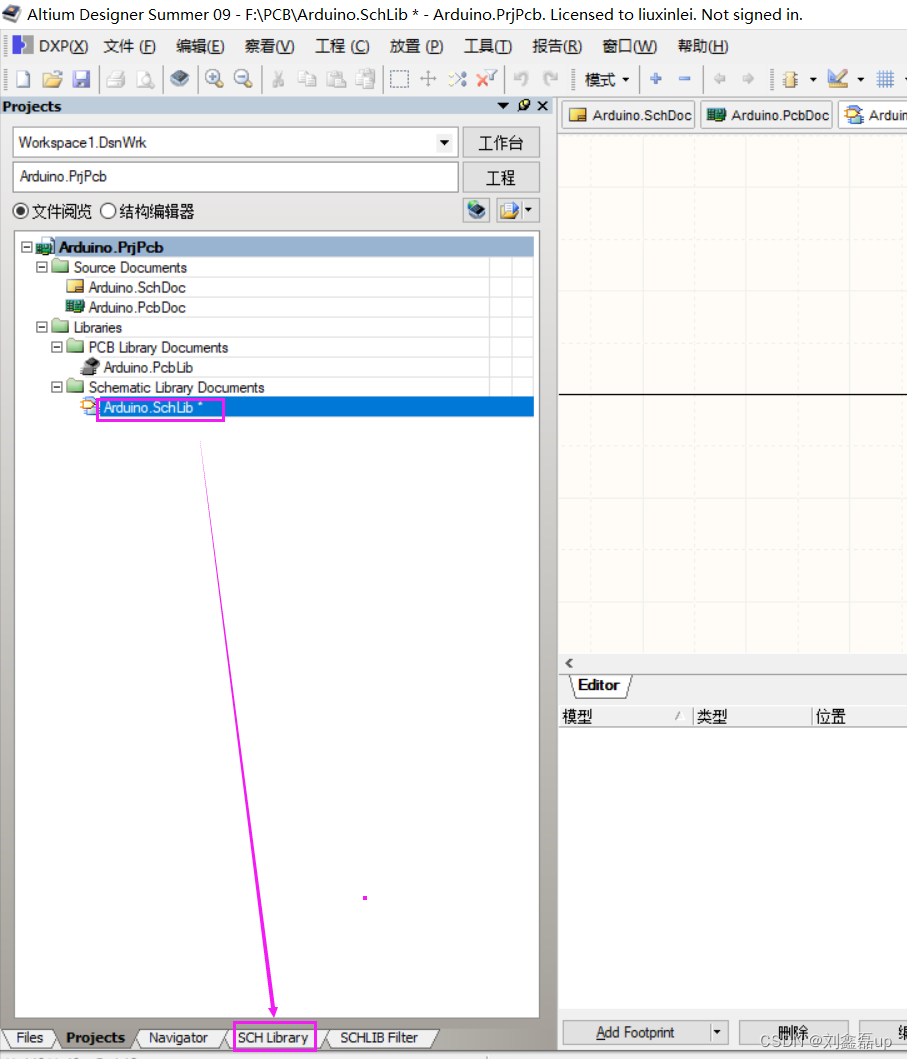907x1059 pixels.
Task: Open the 放置 (P) menu
Action: 416,46
